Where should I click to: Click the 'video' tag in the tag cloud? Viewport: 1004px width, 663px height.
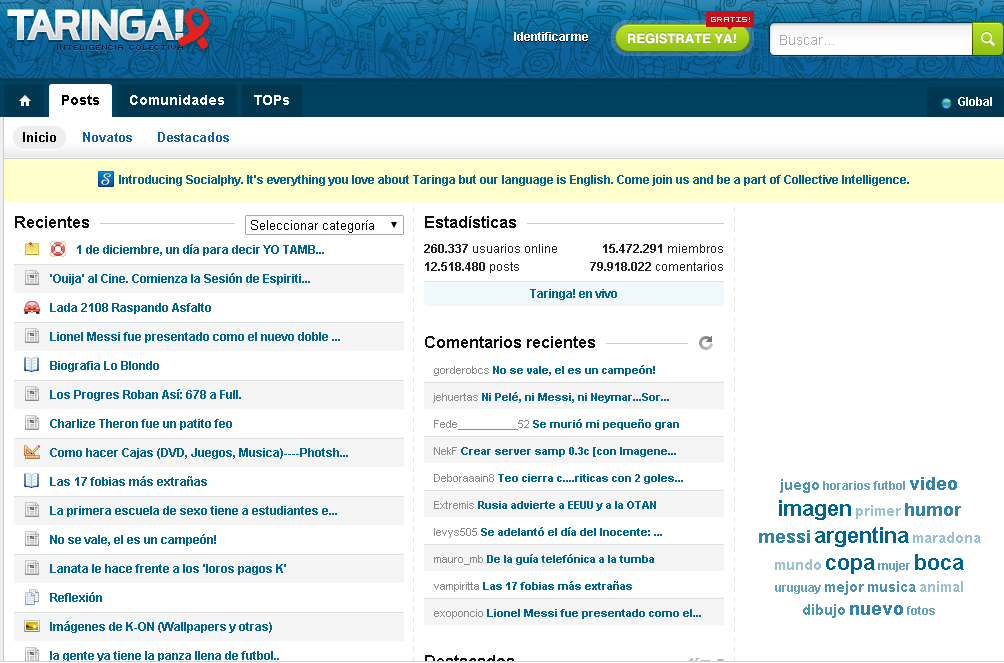(934, 484)
